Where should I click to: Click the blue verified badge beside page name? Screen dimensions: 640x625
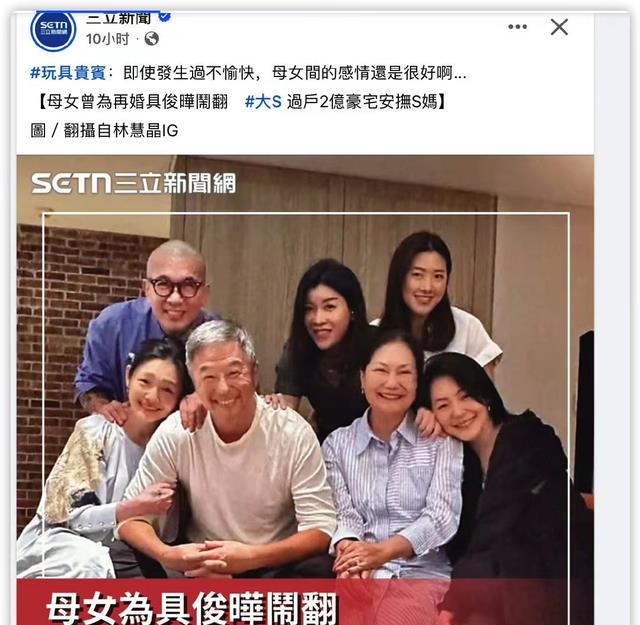[x=164, y=17]
